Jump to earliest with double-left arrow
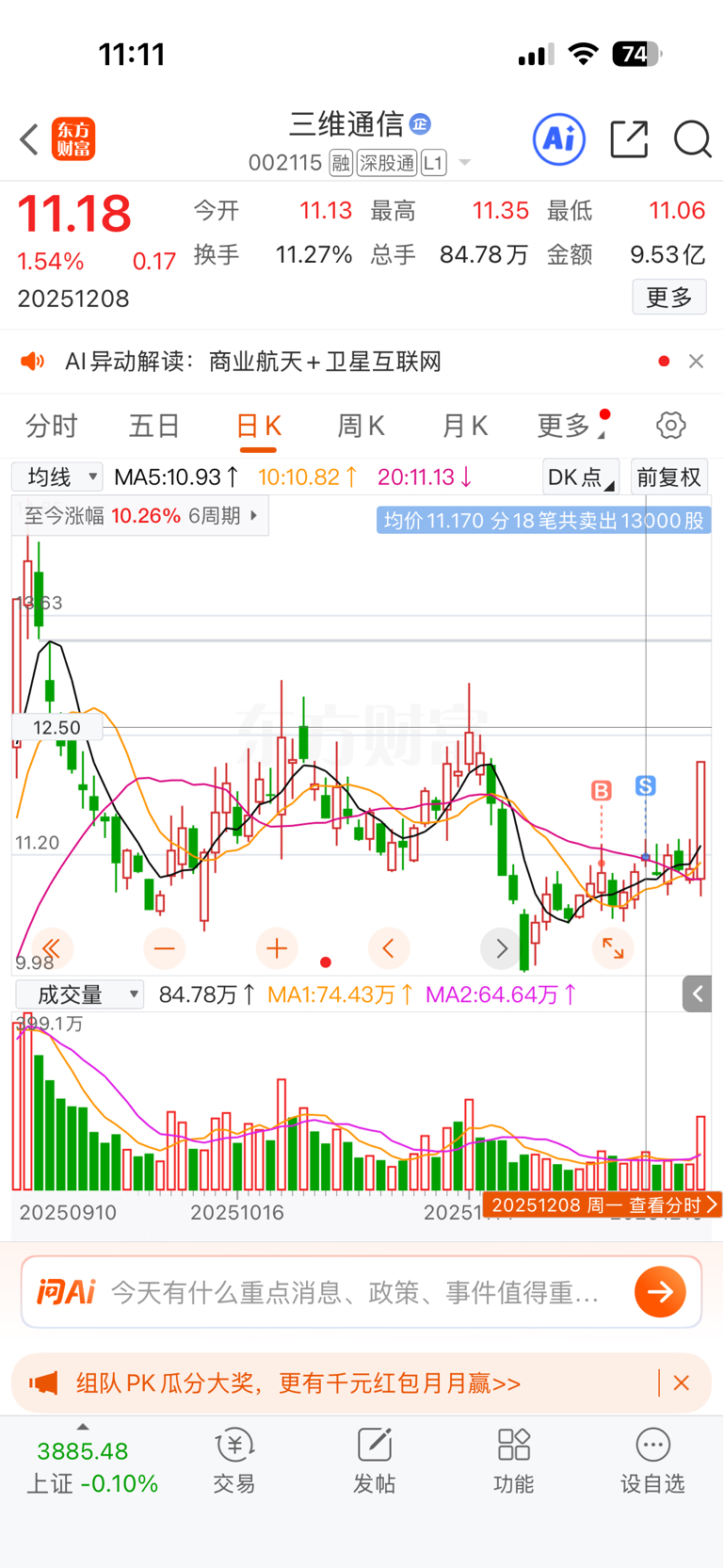 pos(52,948)
